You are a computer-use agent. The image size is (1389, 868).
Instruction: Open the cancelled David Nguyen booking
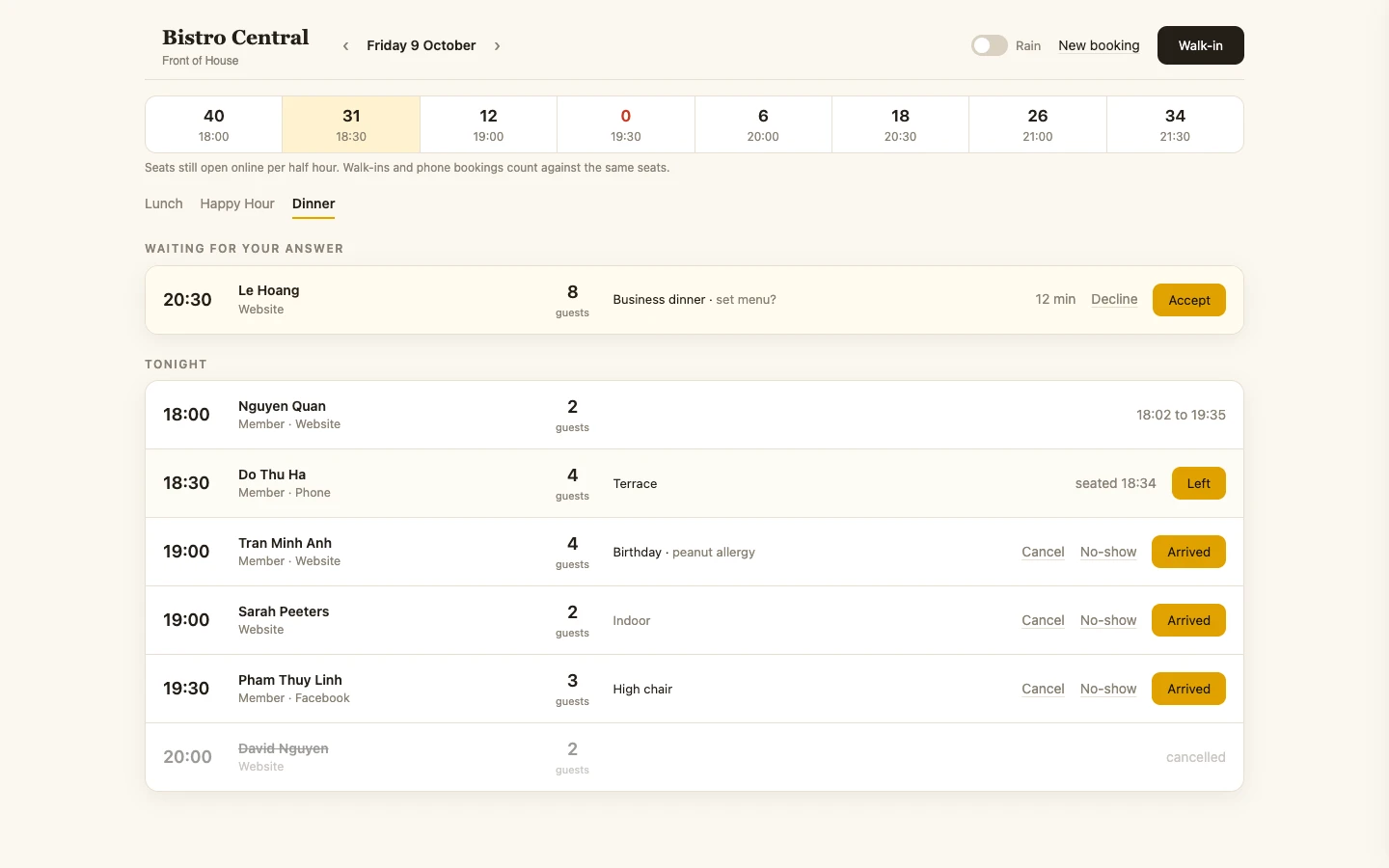(694, 757)
